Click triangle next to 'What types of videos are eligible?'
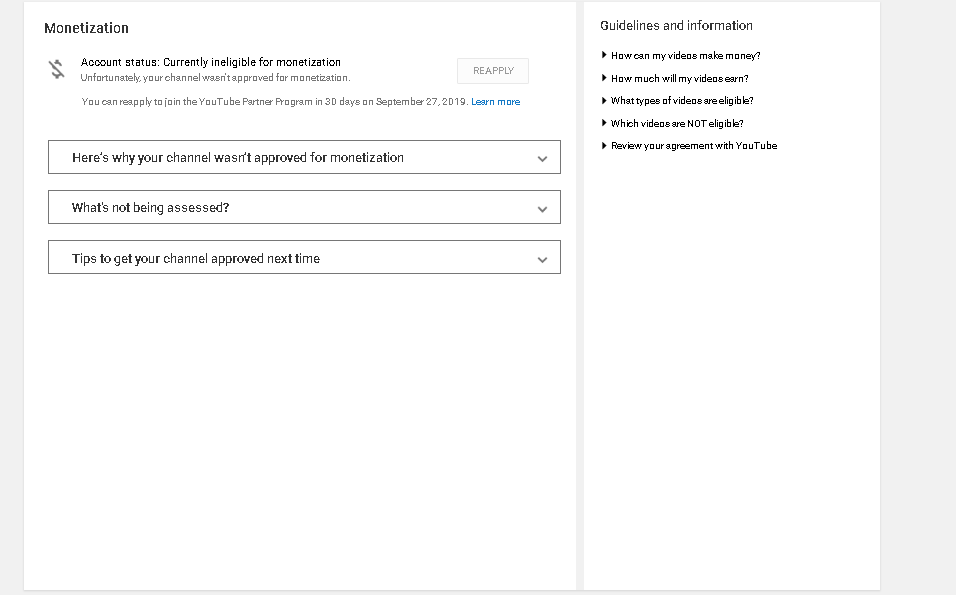 pyautogui.click(x=604, y=101)
